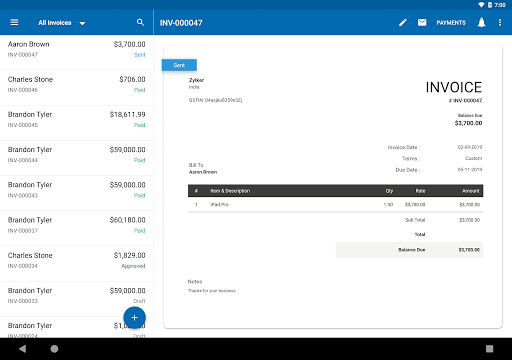
Task: Open Brandon Tyler draft invoice INV-000333
Action: (77, 299)
